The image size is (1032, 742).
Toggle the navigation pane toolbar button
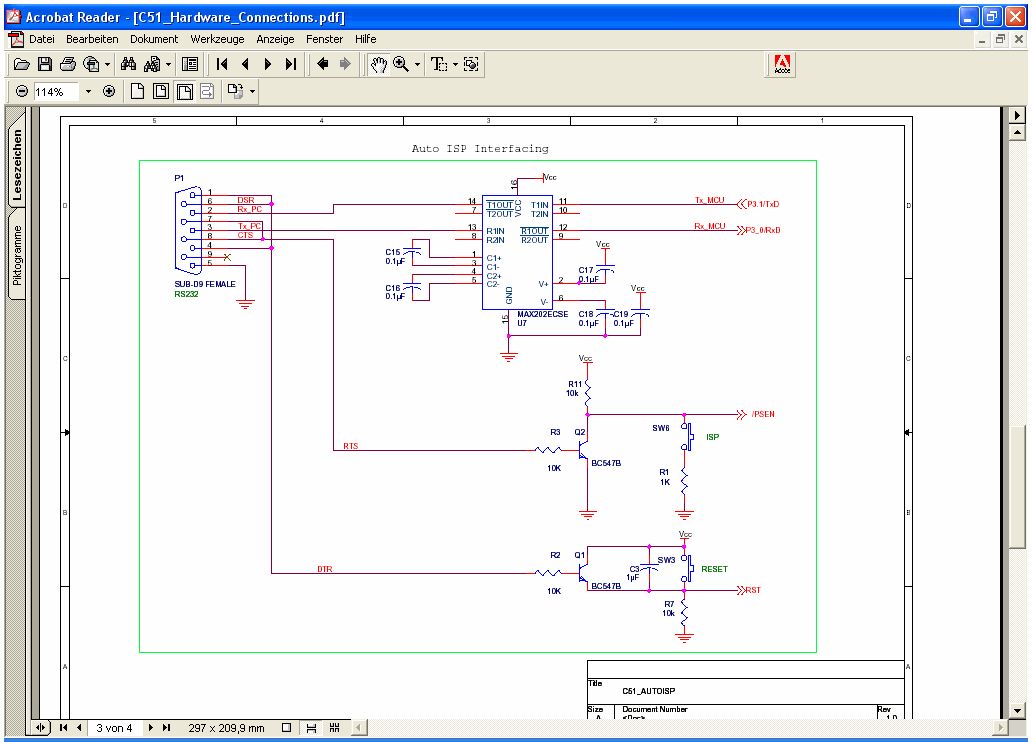click(190, 64)
